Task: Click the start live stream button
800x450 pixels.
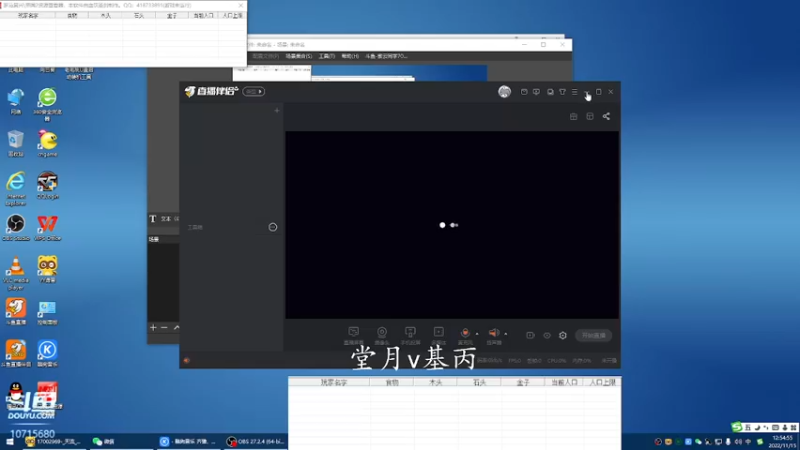Action: click(x=593, y=335)
